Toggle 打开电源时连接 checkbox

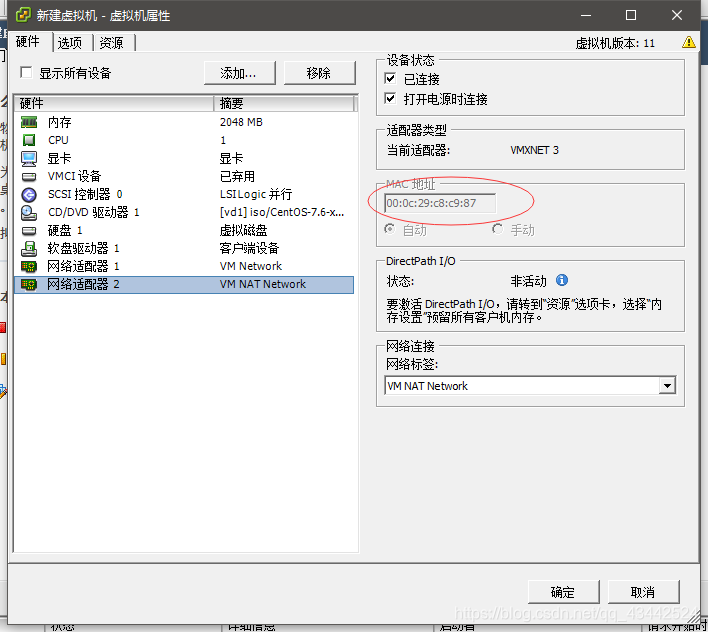pyautogui.click(x=391, y=98)
